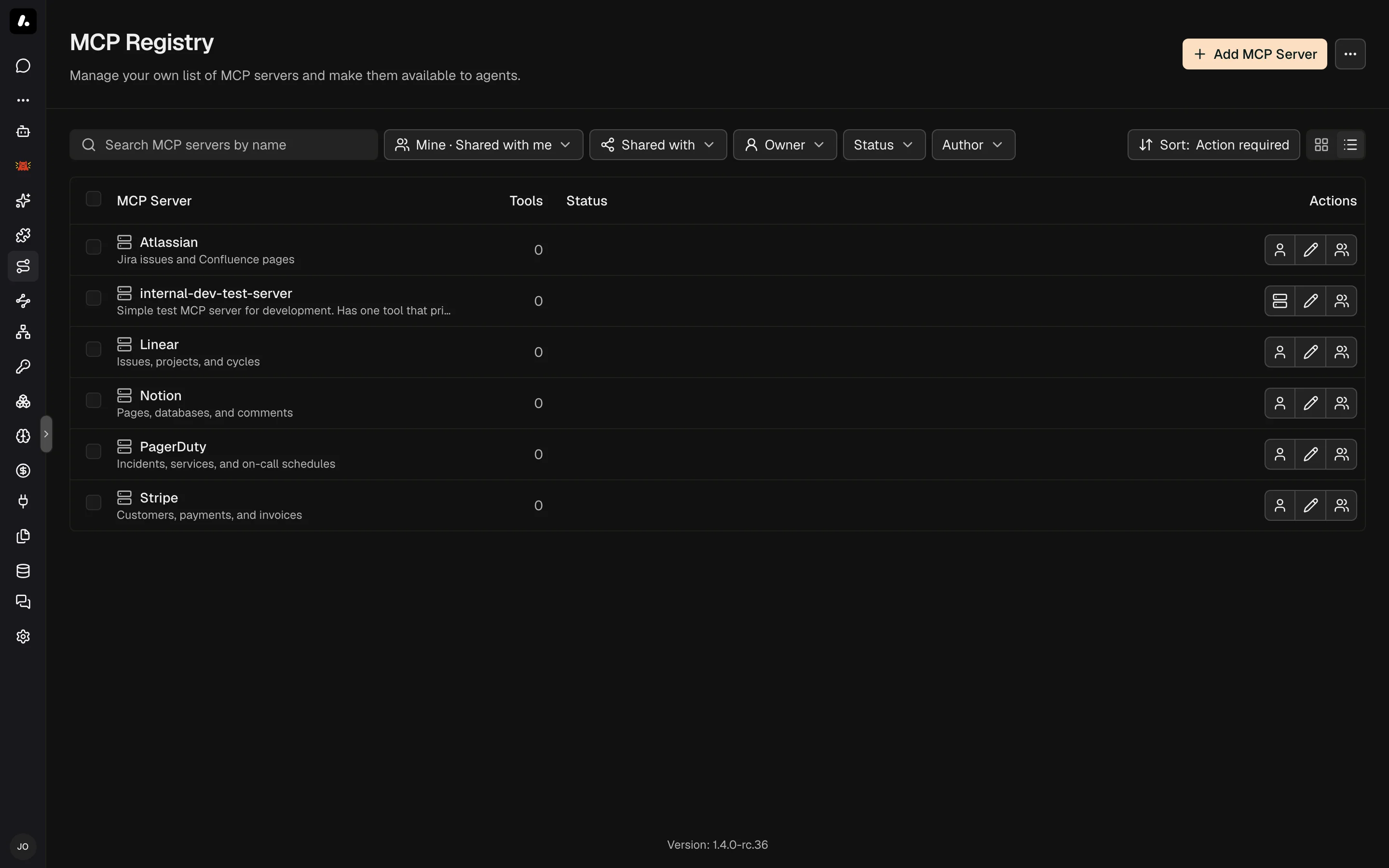The width and height of the screenshot is (1389, 868).
Task: Open the Mine · Shared with me filter
Action: point(483,145)
